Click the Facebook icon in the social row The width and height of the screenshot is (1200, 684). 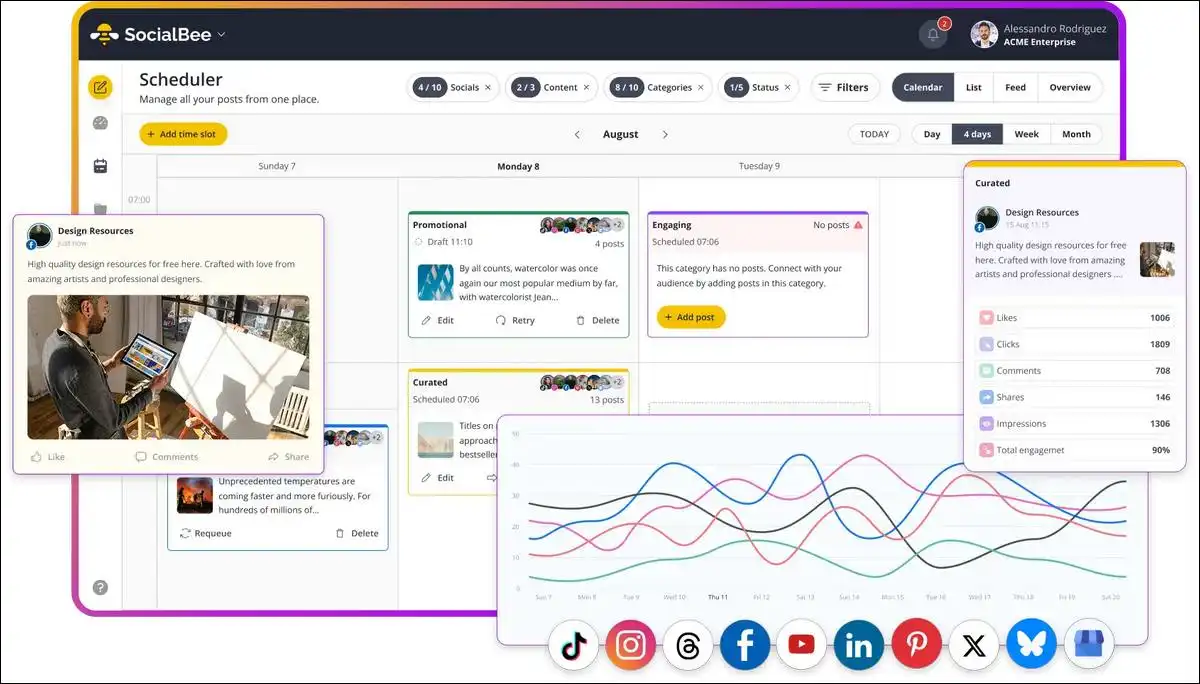click(745, 646)
